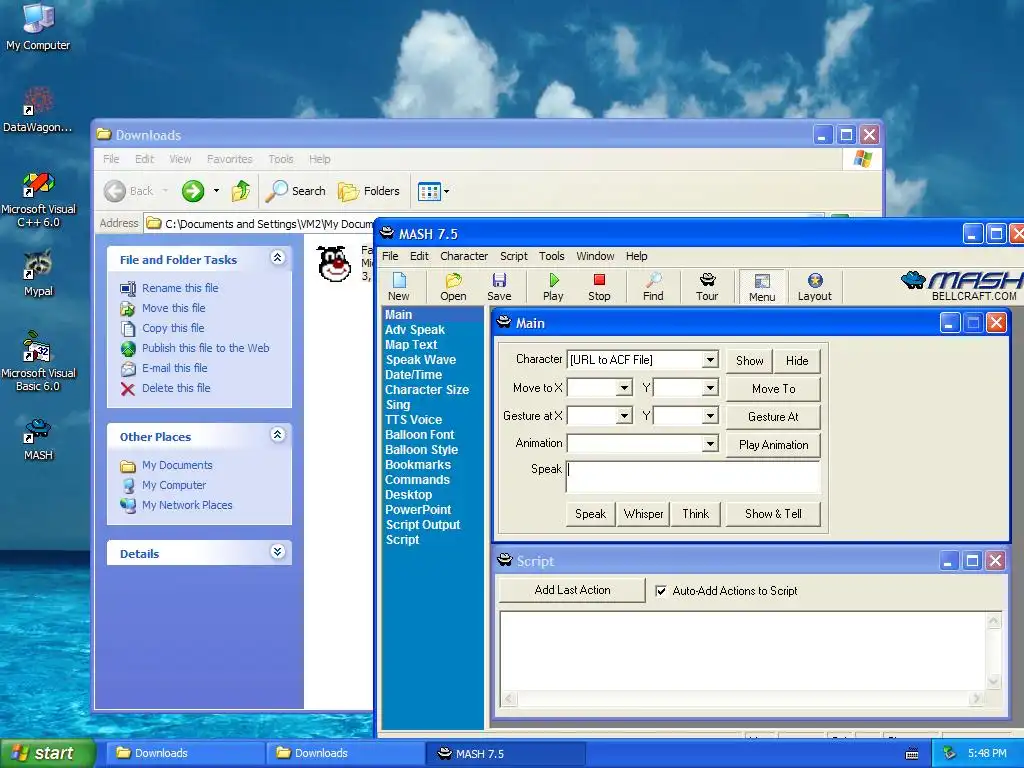The image size is (1024, 768).
Task: Click the MASH Bellcraft.com logo
Action: (x=963, y=285)
